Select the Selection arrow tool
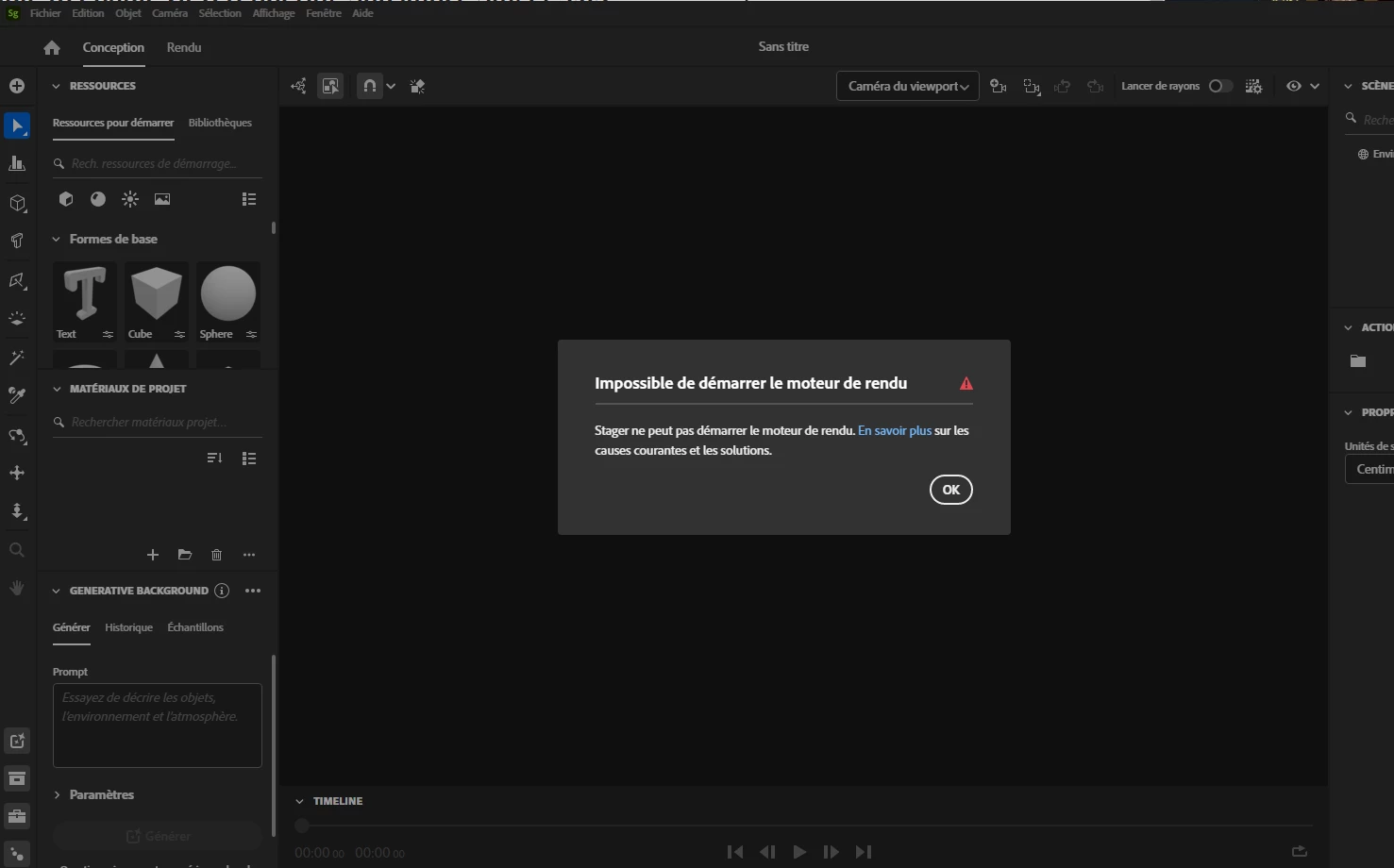Image resolution: width=1394 pixels, height=868 pixels. tap(17, 125)
